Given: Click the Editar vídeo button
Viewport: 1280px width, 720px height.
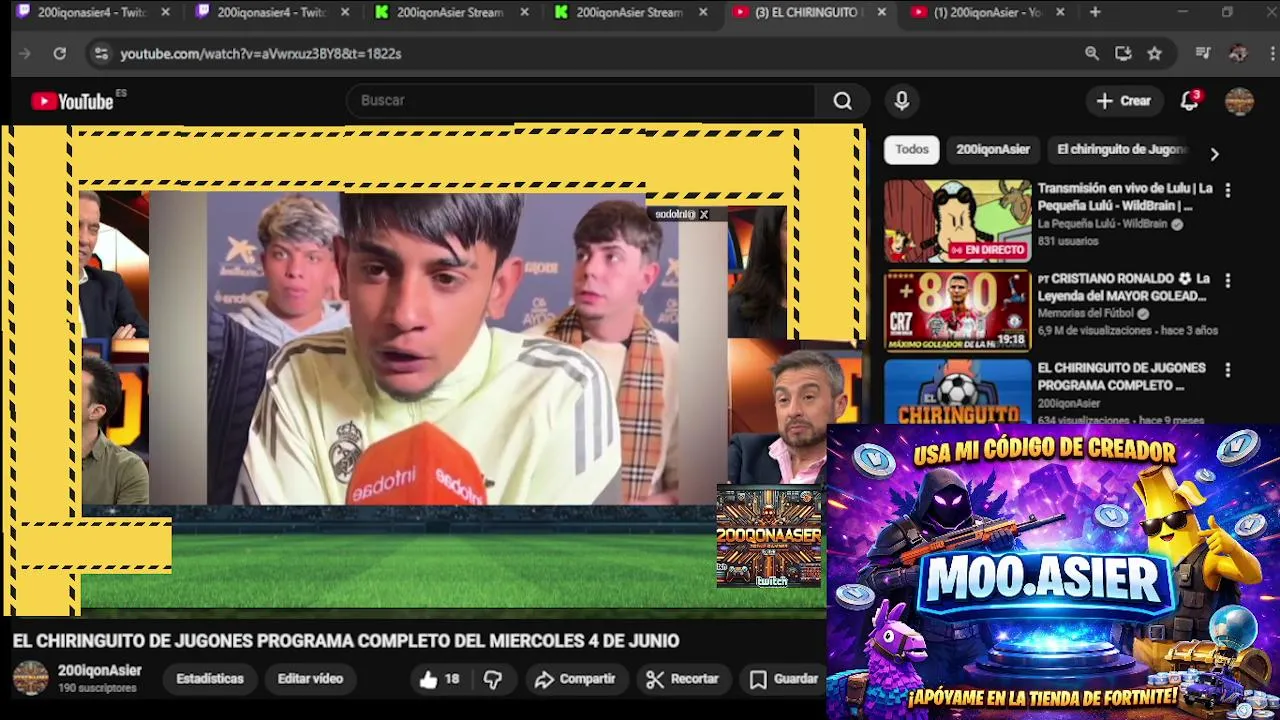Looking at the screenshot, I should (310, 679).
